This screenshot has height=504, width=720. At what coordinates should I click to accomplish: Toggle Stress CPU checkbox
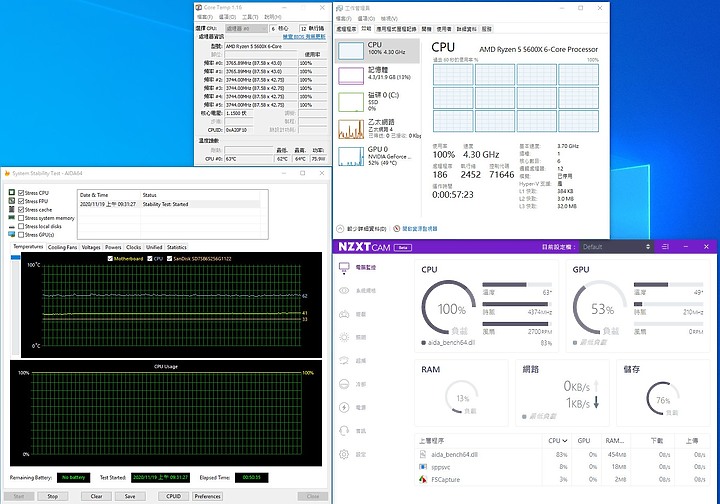pos(21,193)
